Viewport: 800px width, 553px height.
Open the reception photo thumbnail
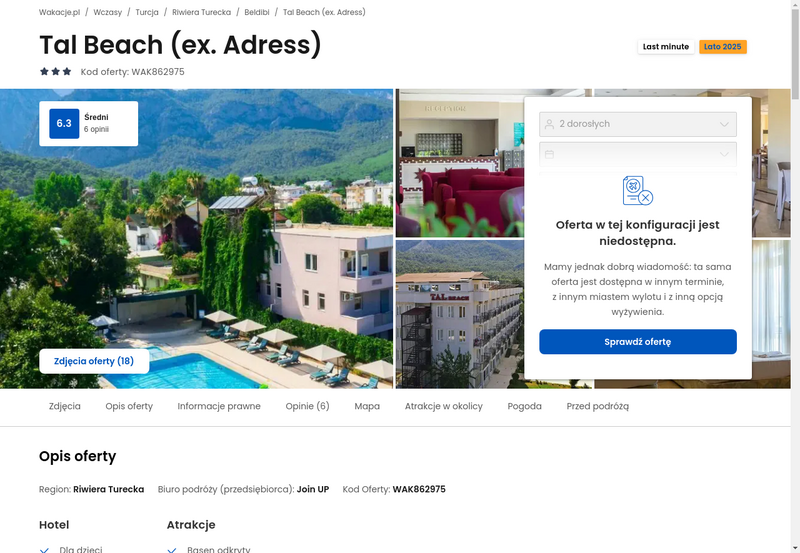click(460, 163)
